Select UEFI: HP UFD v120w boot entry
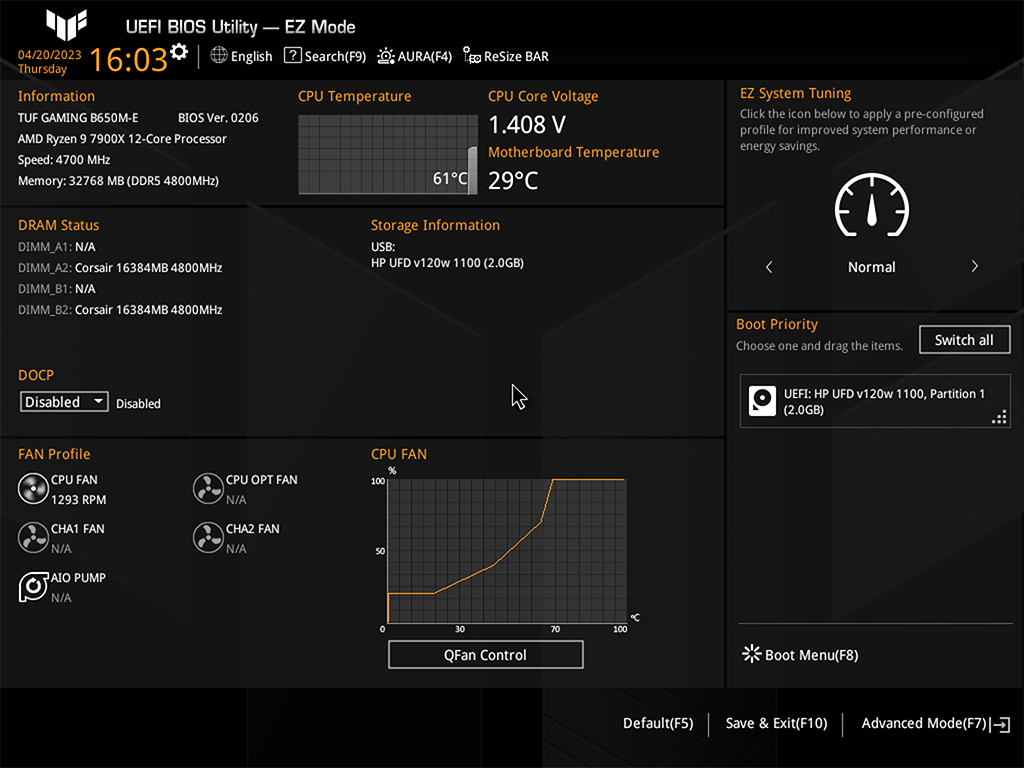 874,402
